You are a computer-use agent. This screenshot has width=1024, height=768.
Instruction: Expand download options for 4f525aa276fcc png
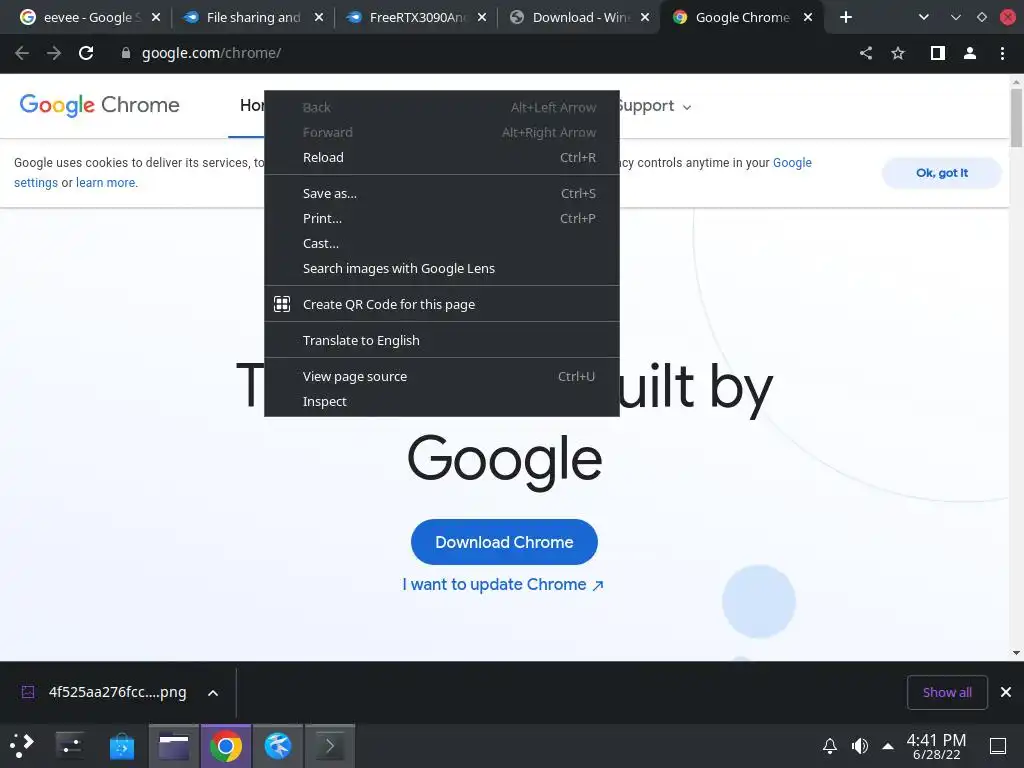click(x=213, y=693)
